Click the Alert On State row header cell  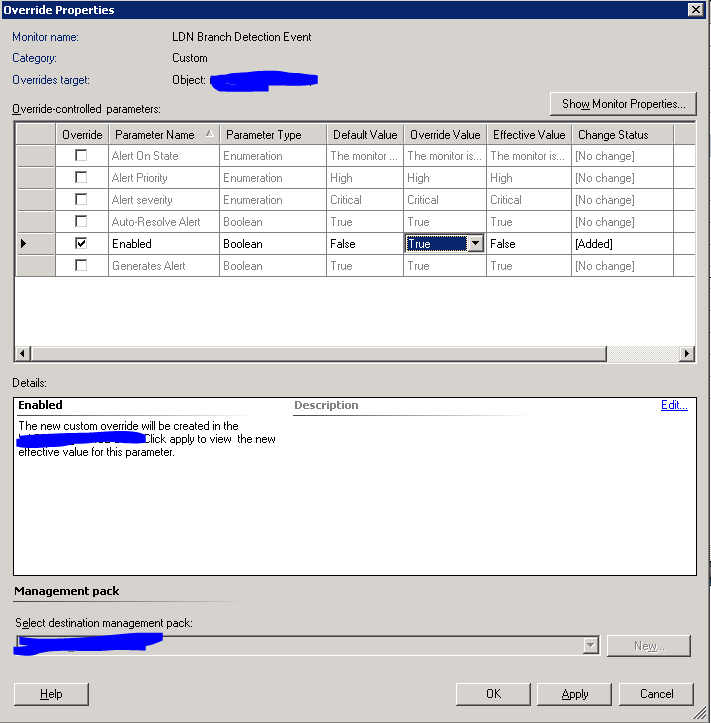click(x=36, y=156)
